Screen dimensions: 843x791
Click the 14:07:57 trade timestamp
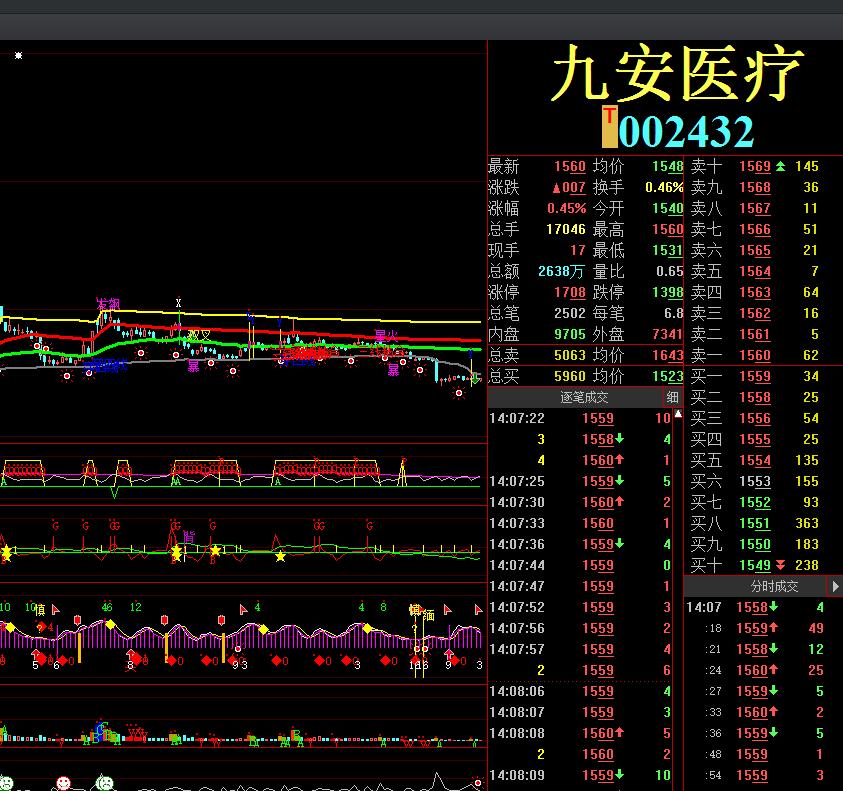pyautogui.click(x=517, y=649)
